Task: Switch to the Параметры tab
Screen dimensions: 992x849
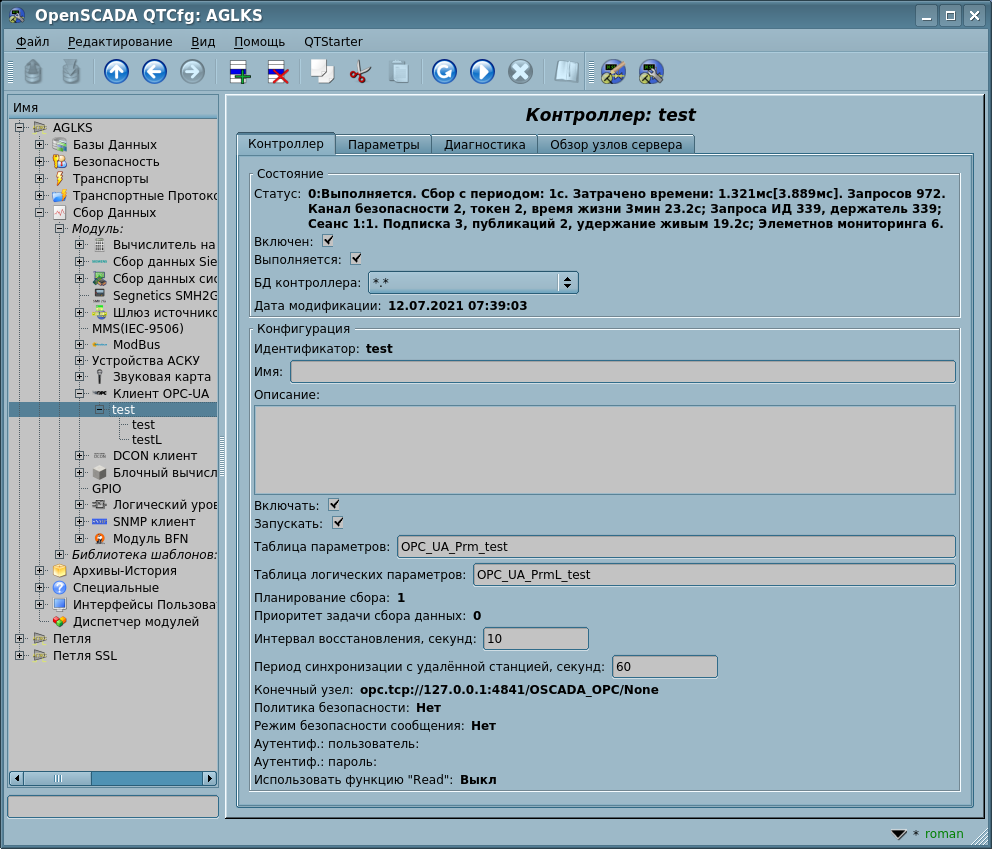Action: [x=383, y=144]
